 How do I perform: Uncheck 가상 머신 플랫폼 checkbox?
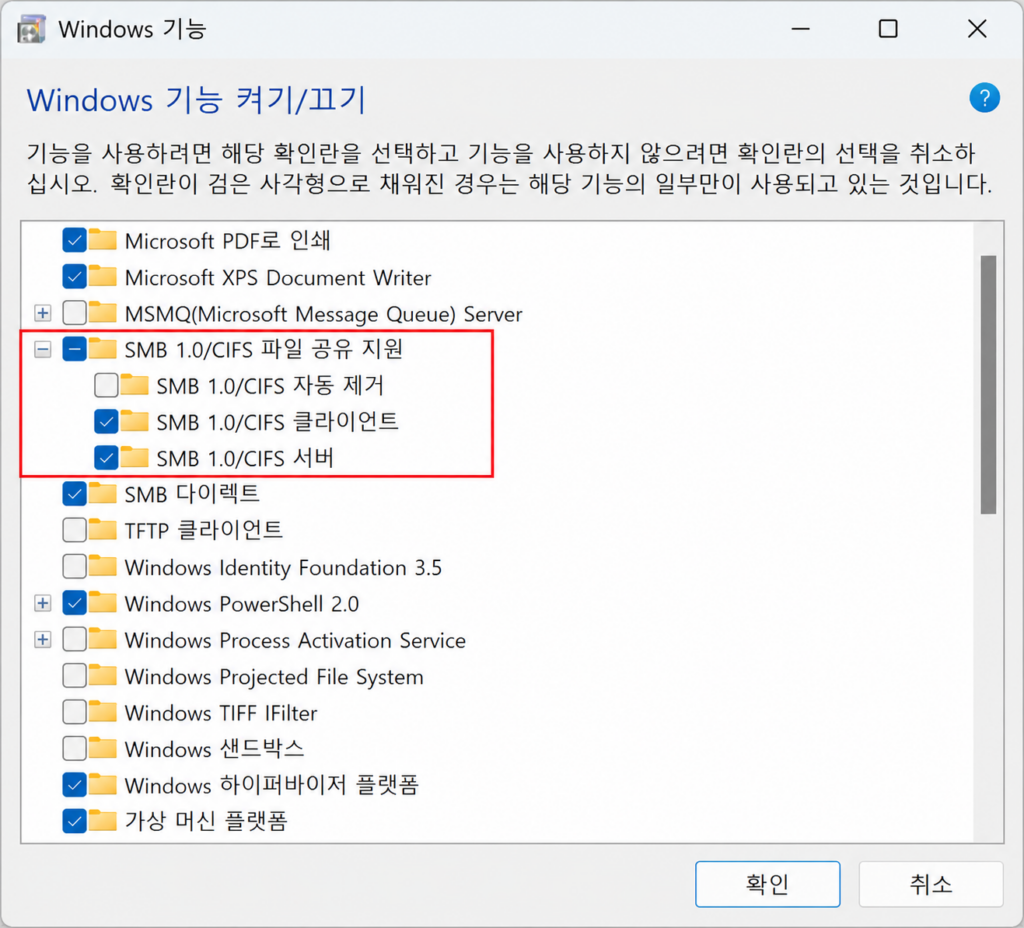(x=74, y=821)
